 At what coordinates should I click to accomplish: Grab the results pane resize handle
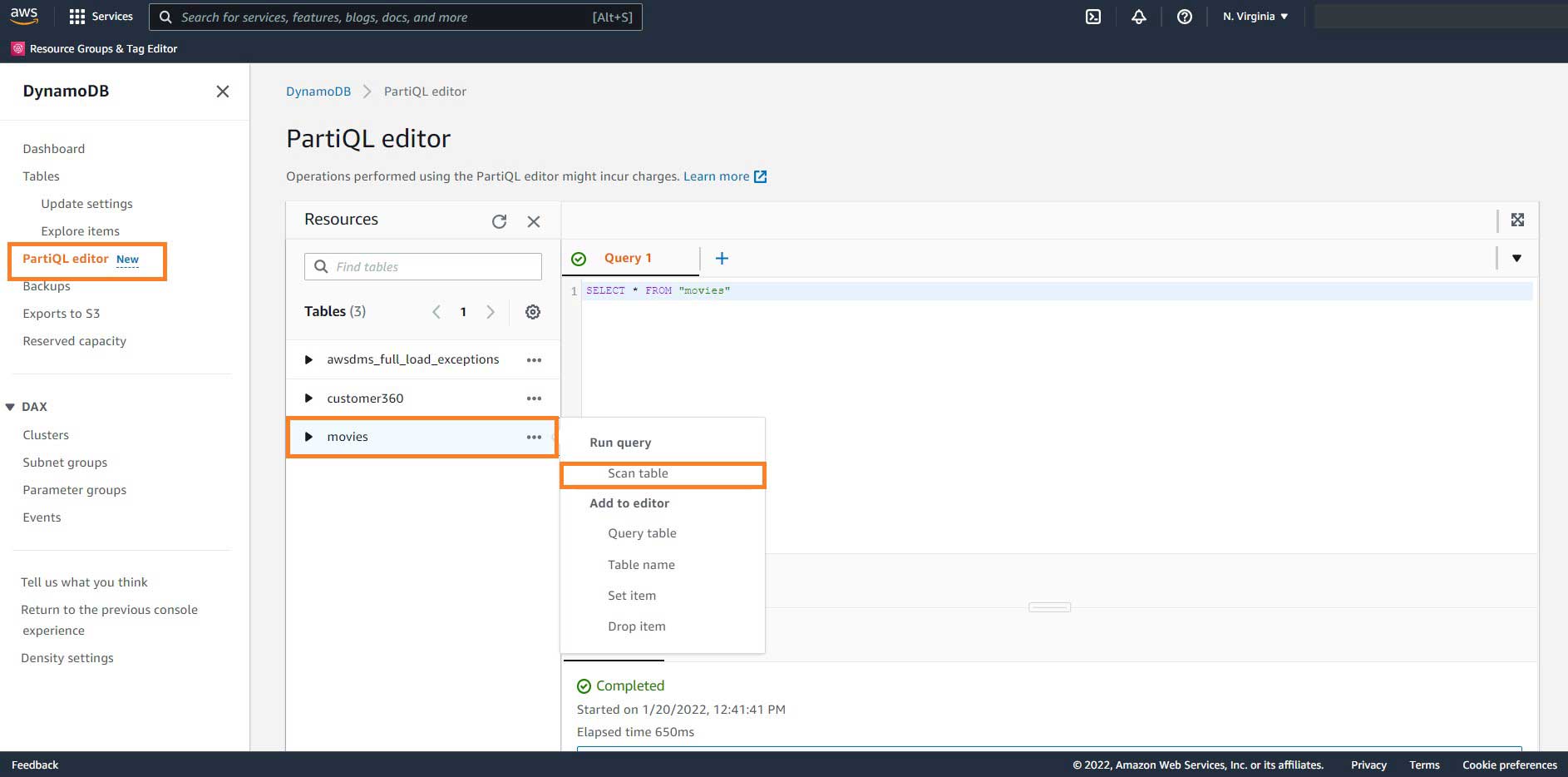tap(1049, 607)
